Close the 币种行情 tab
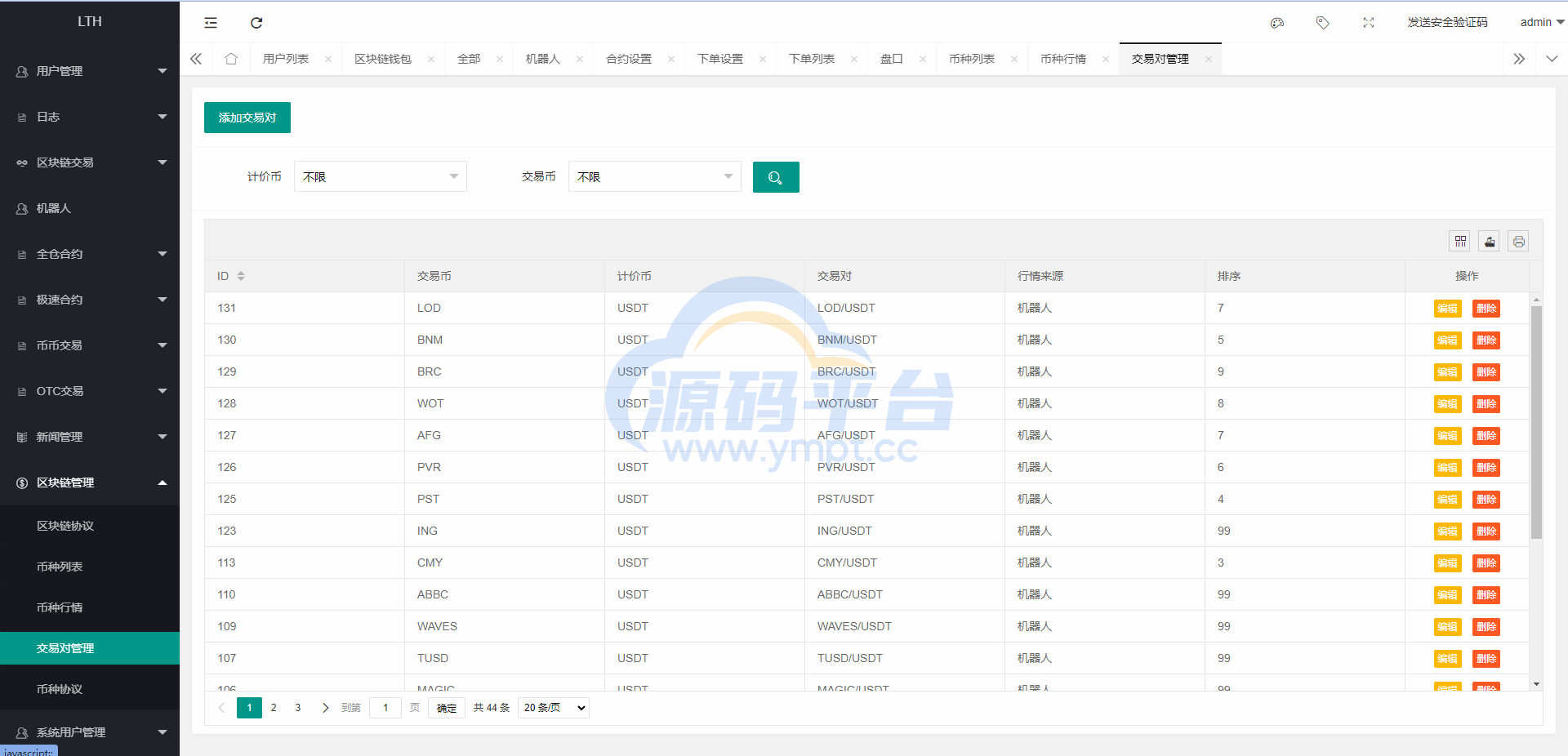The height and width of the screenshot is (756, 1568). pos(1106,59)
